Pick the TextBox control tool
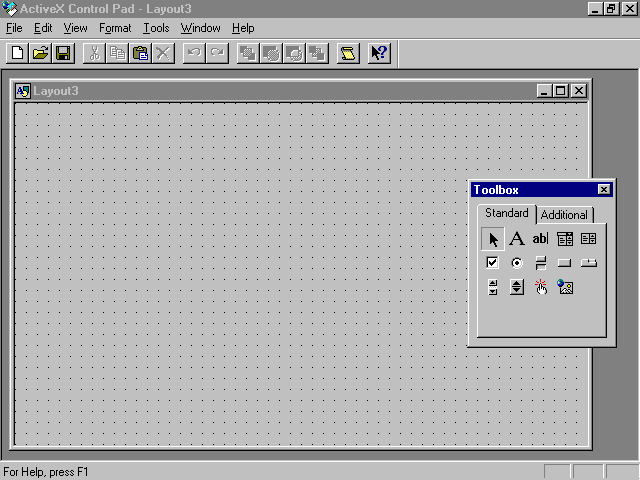 click(540, 239)
